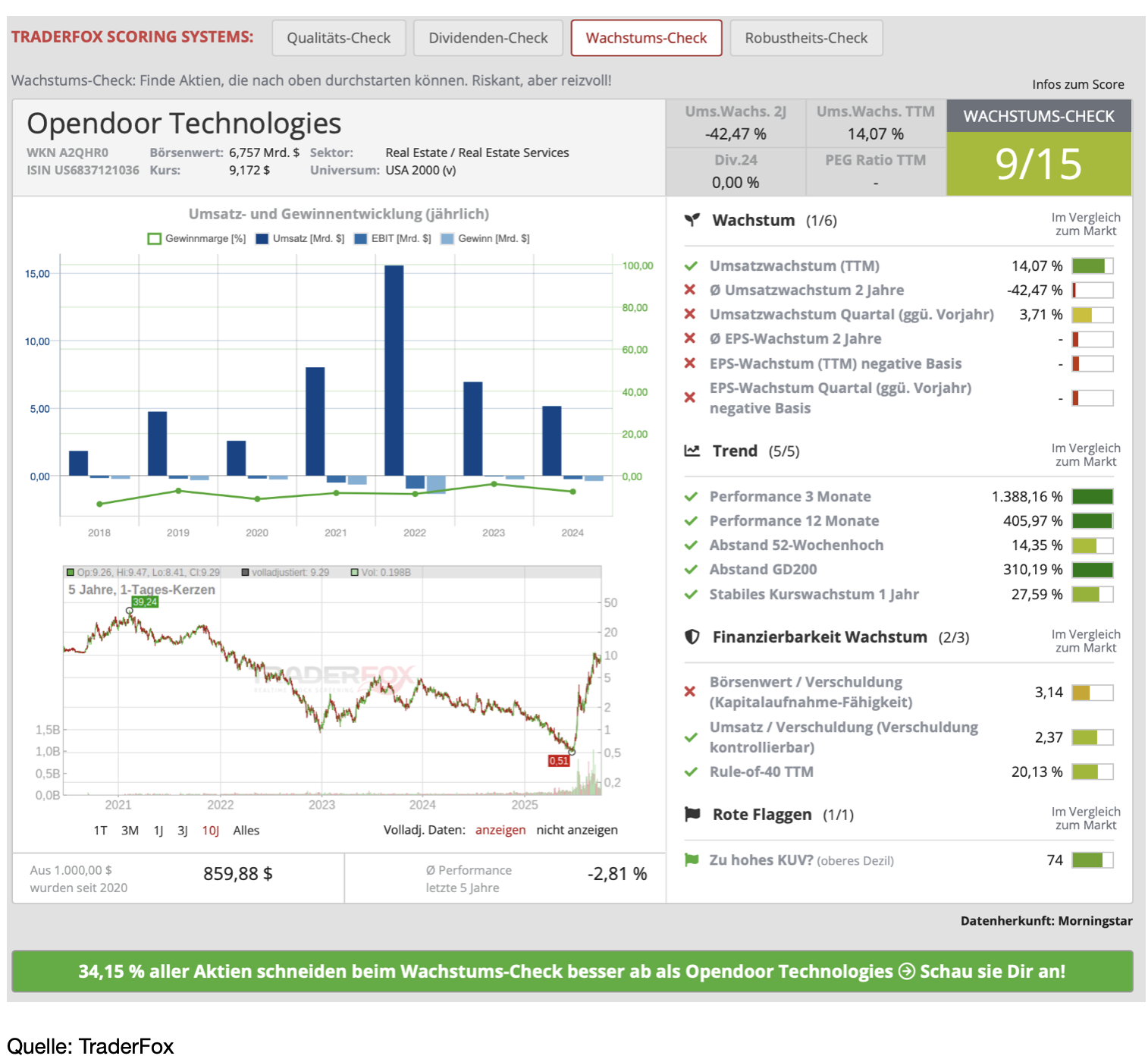Click the Rote Flaggen black flag icon

coord(692,814)
